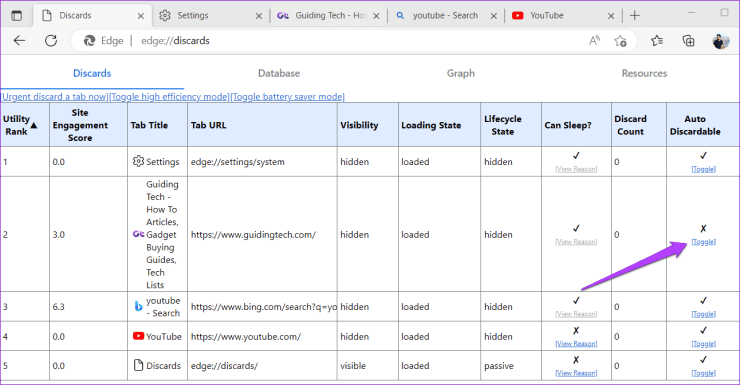Click Toggle high efficiency mode link
740x385 pixels.
pyautogui.click(x=169, y=97)
